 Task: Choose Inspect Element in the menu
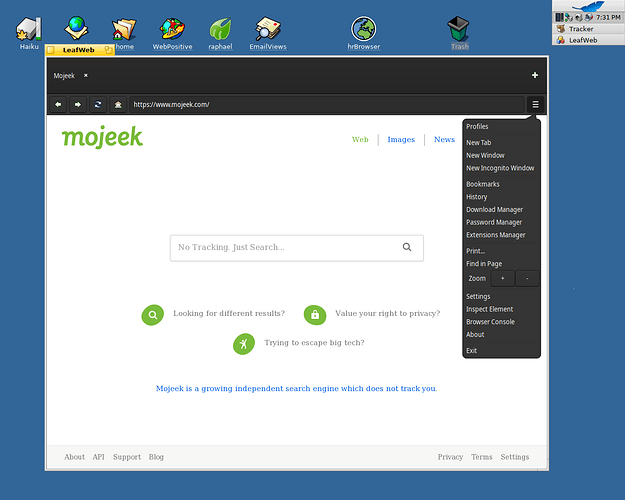501,309
